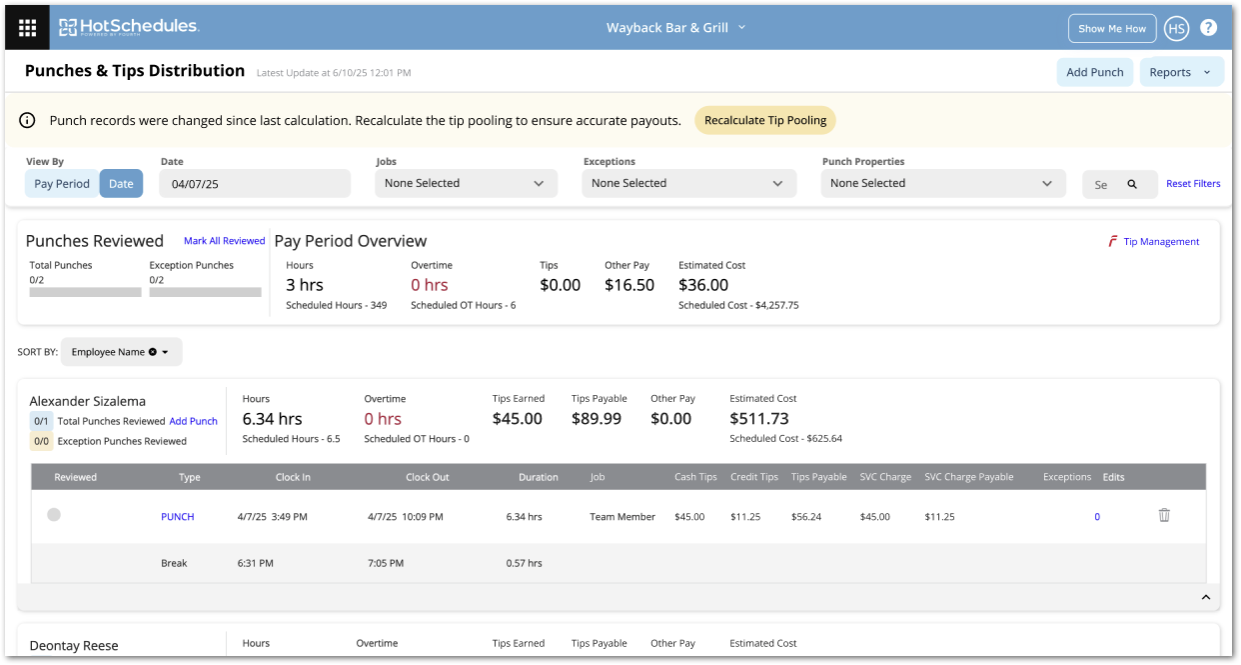Viewport: 1241px width, 665px height.
Task: Open the HS user profile avatar
Action: click(x=1176, y=28)
